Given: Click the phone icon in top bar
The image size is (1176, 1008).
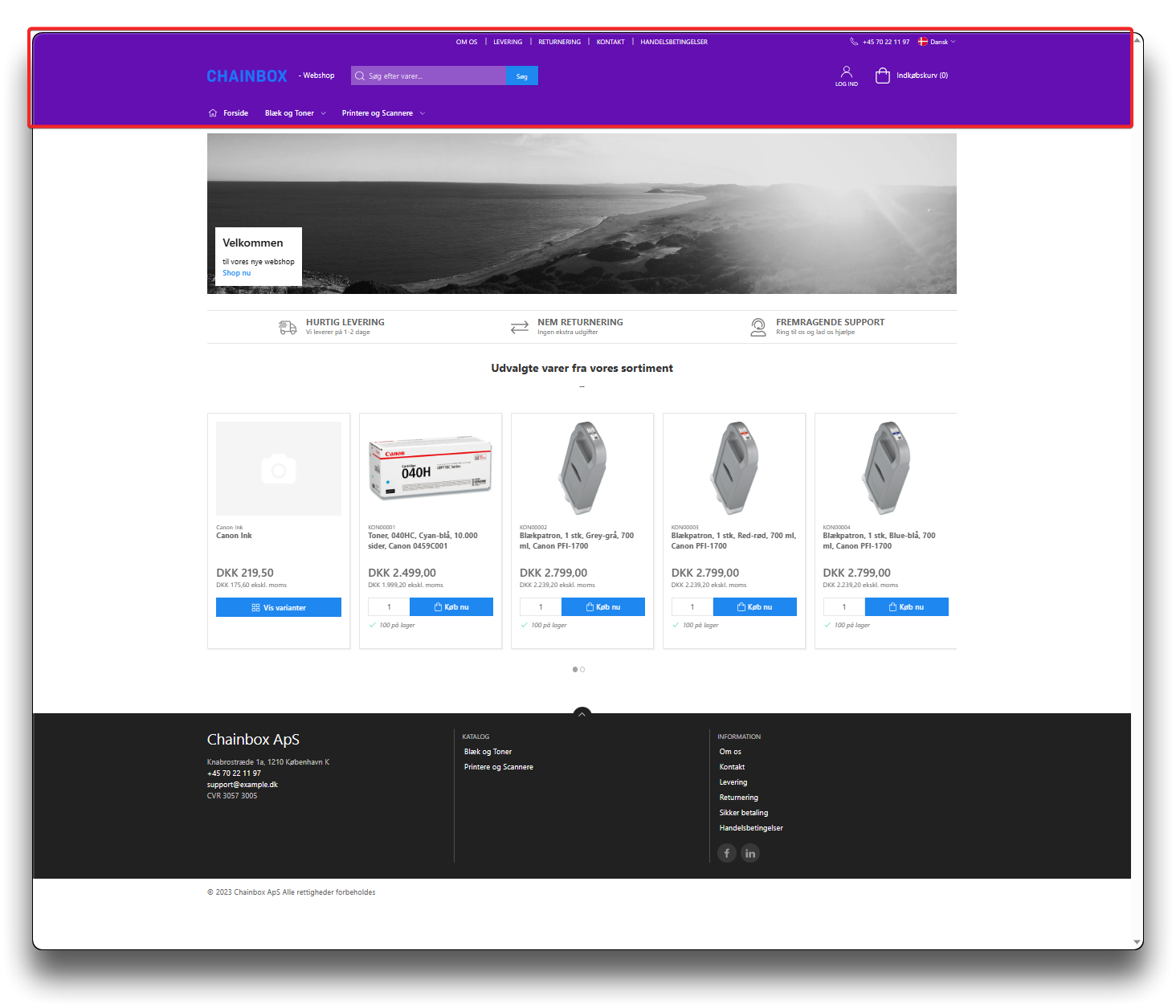Looking at the screenshot, I should [x=854, y=42].
